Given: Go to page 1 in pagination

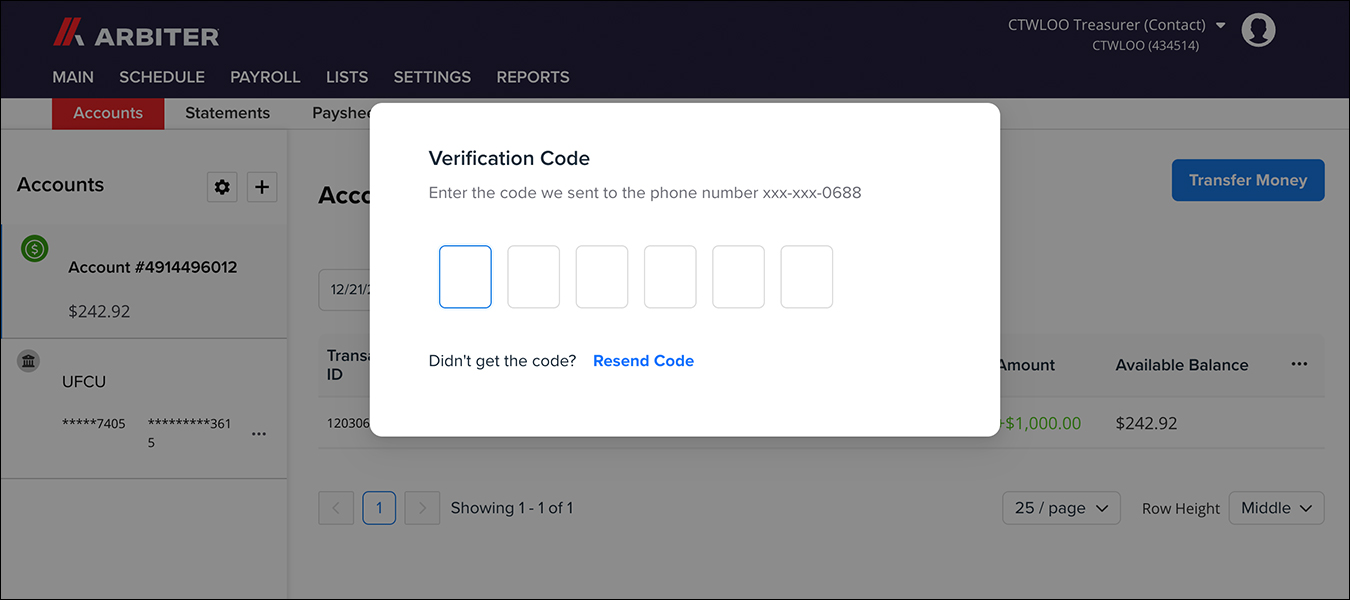Looking at the screenshot, I should [379, 508].
